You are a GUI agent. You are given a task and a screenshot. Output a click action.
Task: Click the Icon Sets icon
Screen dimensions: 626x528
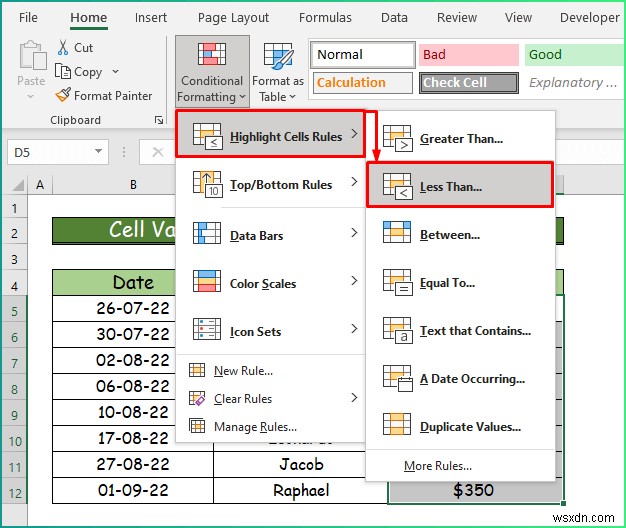tap(207, 329)
